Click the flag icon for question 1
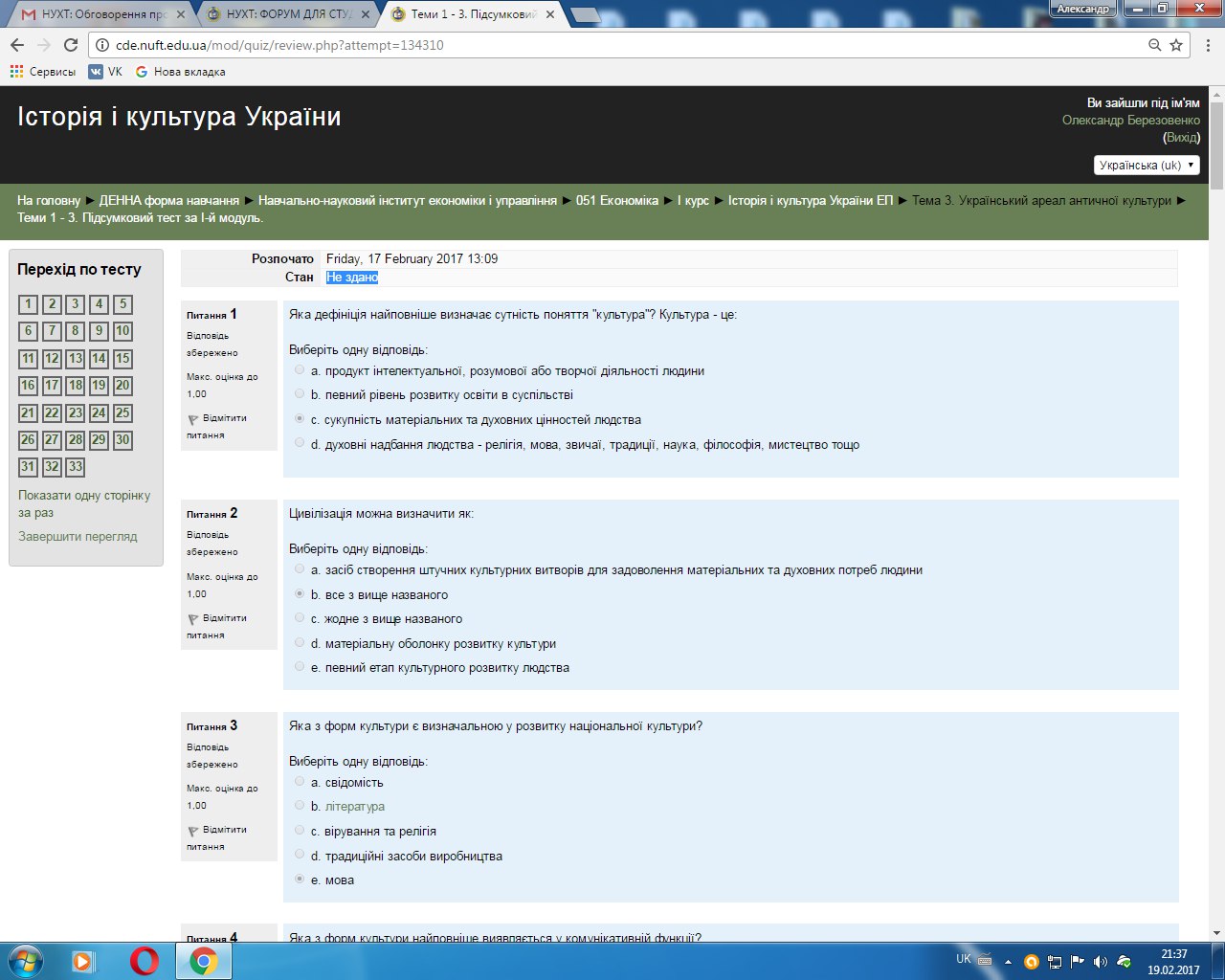1225x980 pixels. click(x=193, y=419)
